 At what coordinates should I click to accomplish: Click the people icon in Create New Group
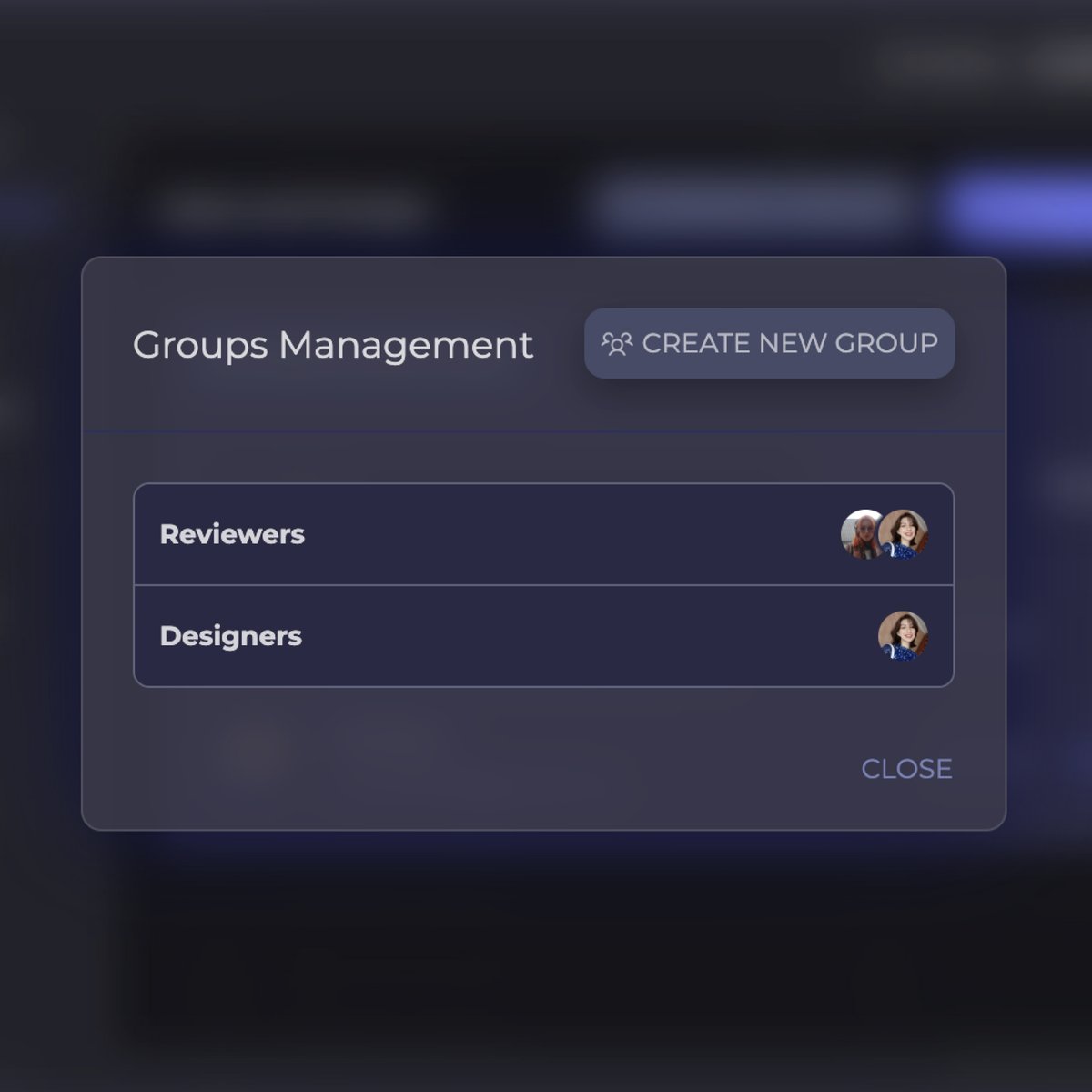coord(616,343)
